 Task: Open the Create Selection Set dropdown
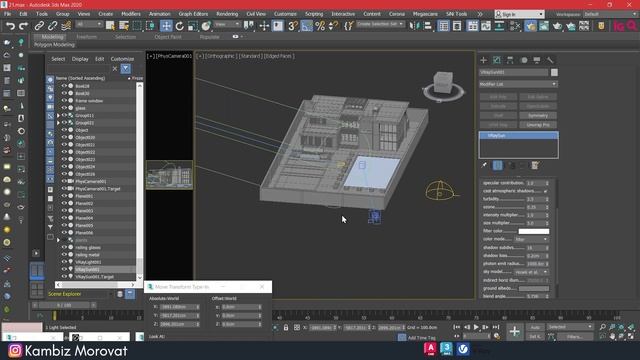coord(380,24)
